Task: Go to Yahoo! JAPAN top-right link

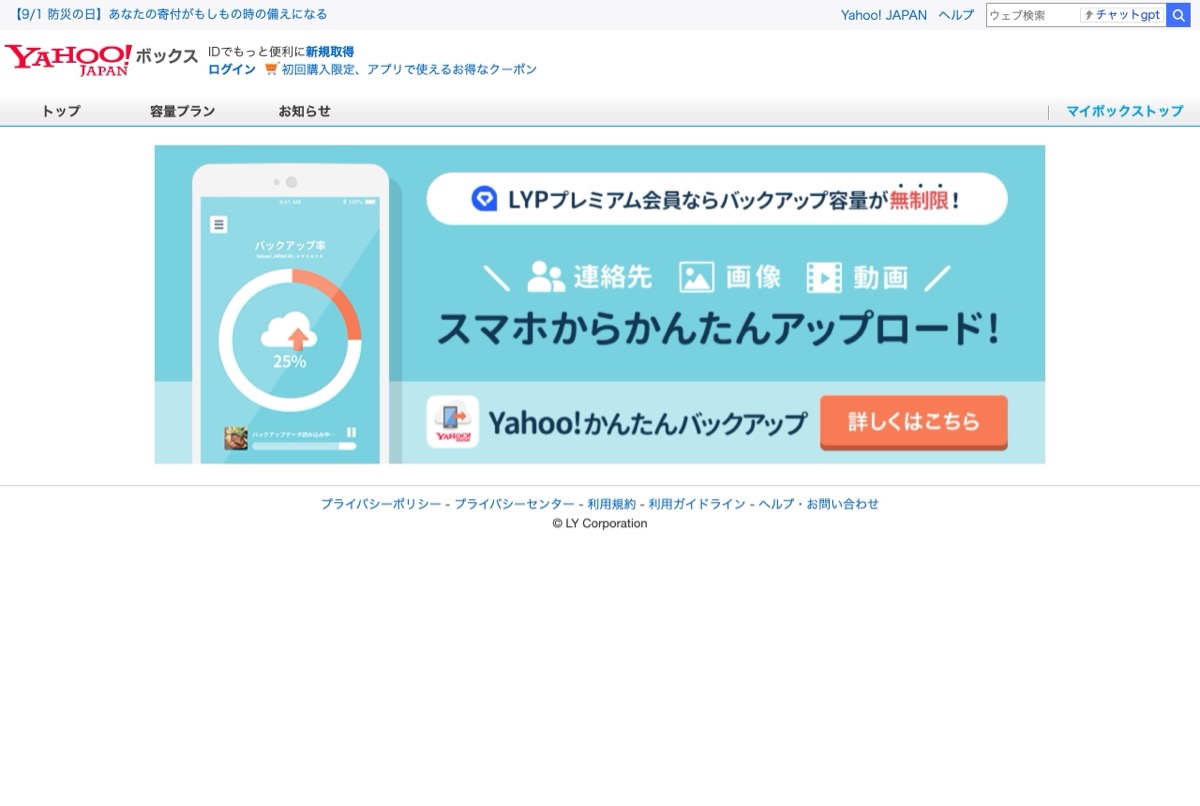Action: (884, 15)
